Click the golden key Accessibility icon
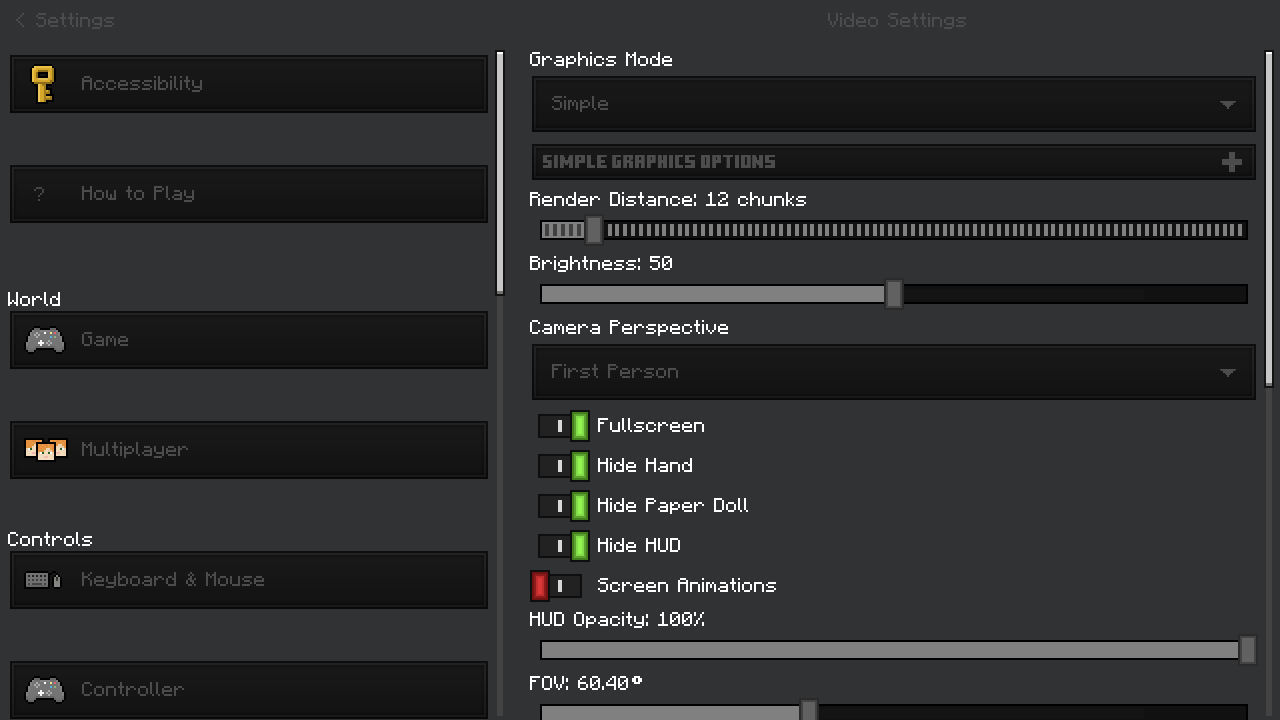 pos(42,84)
